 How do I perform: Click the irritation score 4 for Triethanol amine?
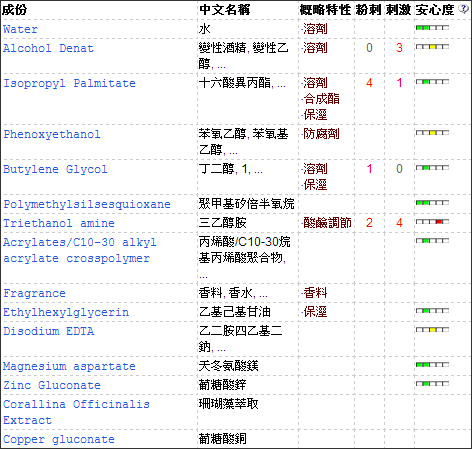pyautogui.click(x=399, y=223)
